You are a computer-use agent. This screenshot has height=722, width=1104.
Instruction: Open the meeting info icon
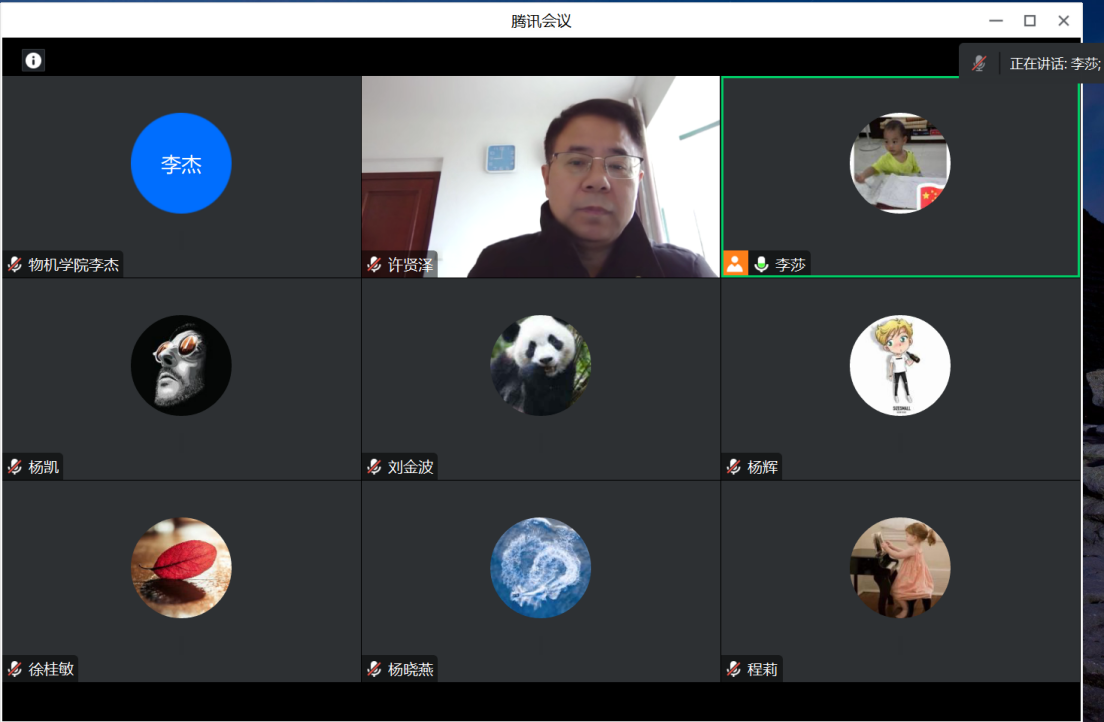(x=34, y=61)
